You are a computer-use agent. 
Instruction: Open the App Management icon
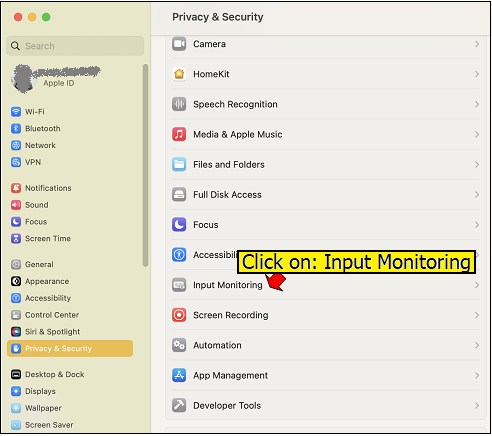179,375
